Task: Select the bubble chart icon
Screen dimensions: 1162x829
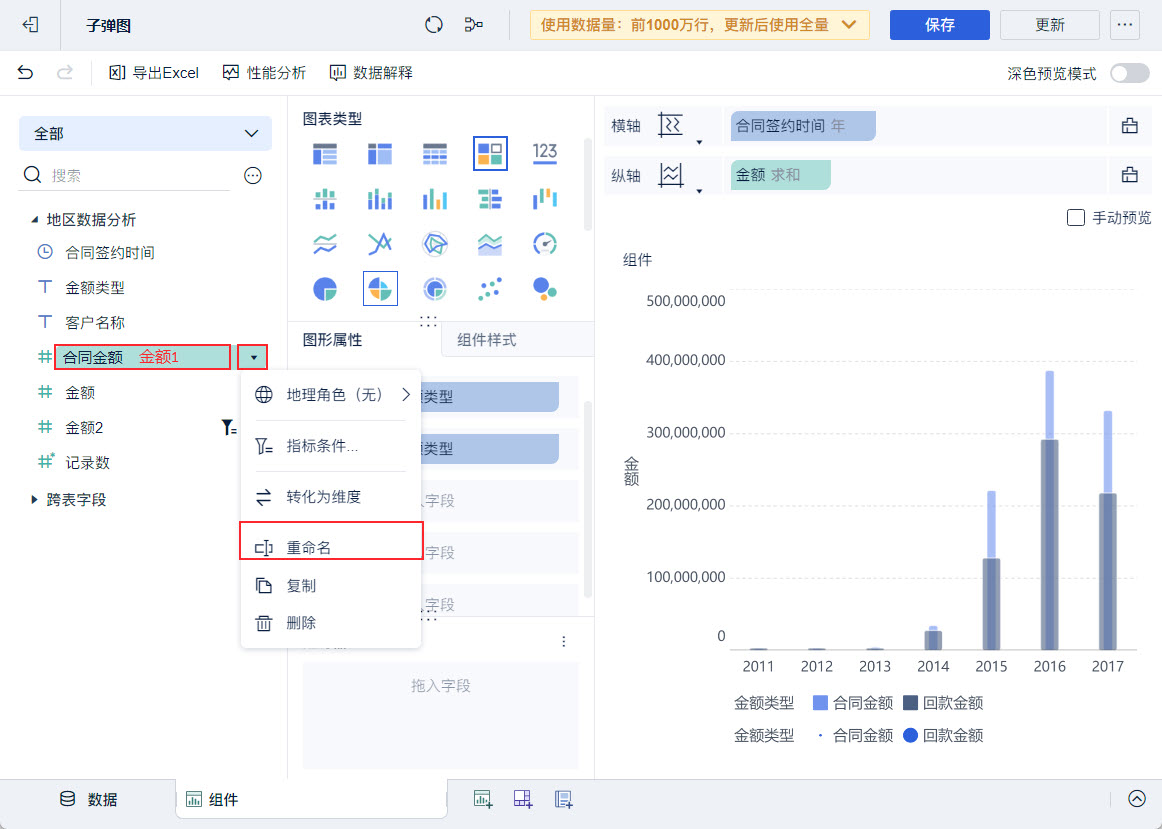Action: (545, 289)
